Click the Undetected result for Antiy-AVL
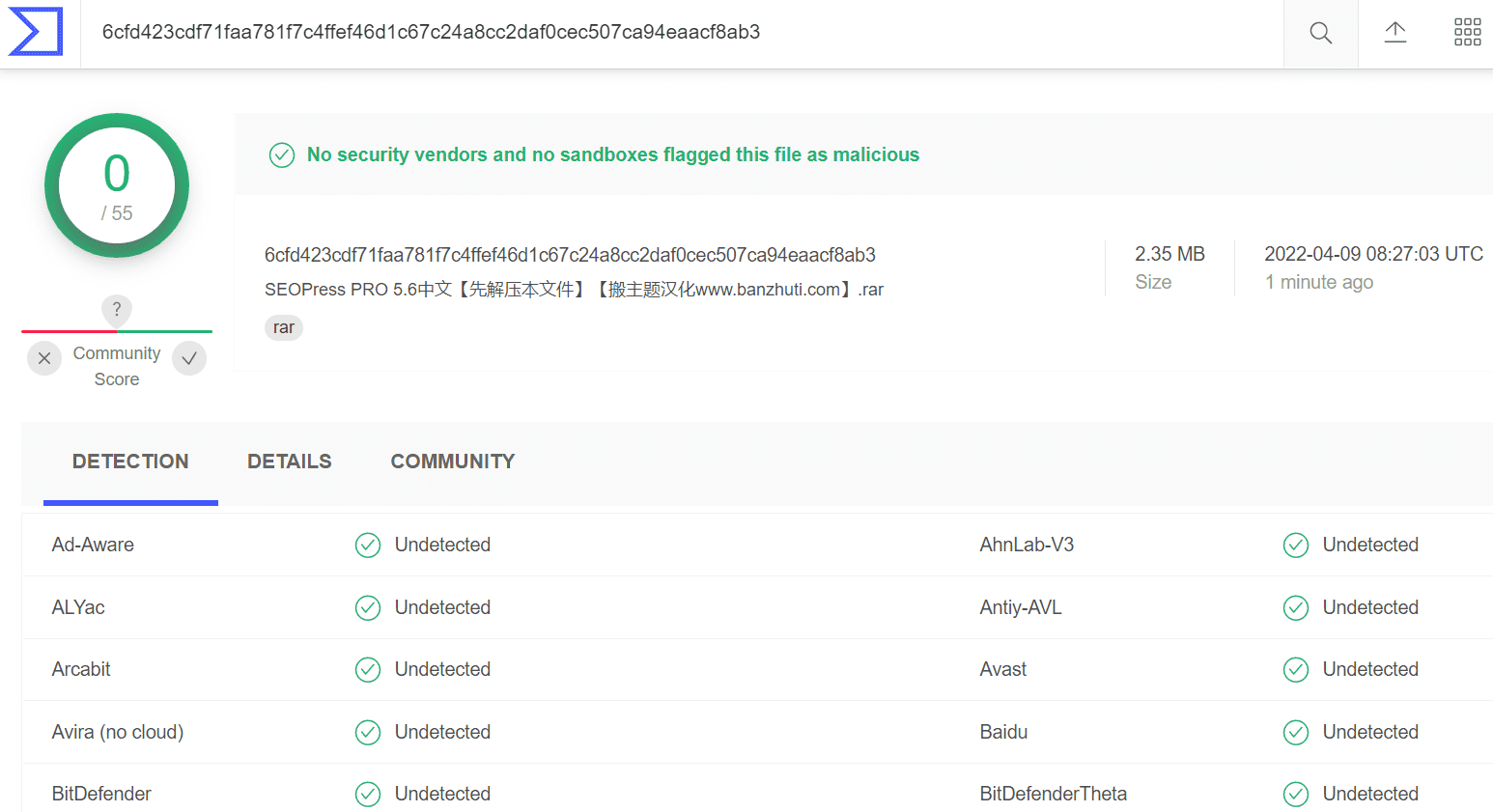This screenshot has height=812, width=1493. coord(1370,608)
